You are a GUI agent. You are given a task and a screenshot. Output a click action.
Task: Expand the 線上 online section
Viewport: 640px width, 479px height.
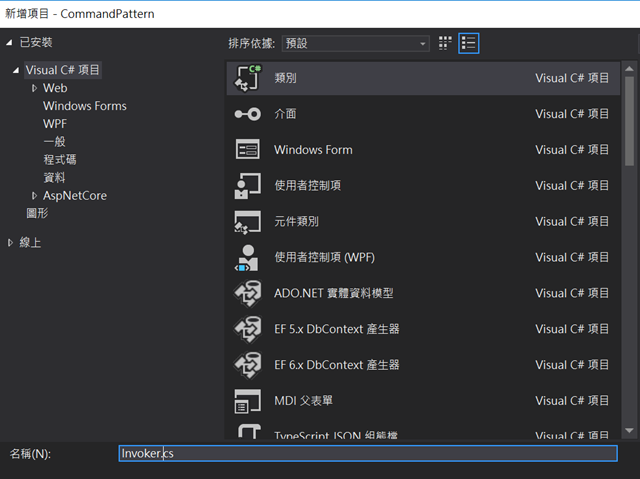[10, 243]
